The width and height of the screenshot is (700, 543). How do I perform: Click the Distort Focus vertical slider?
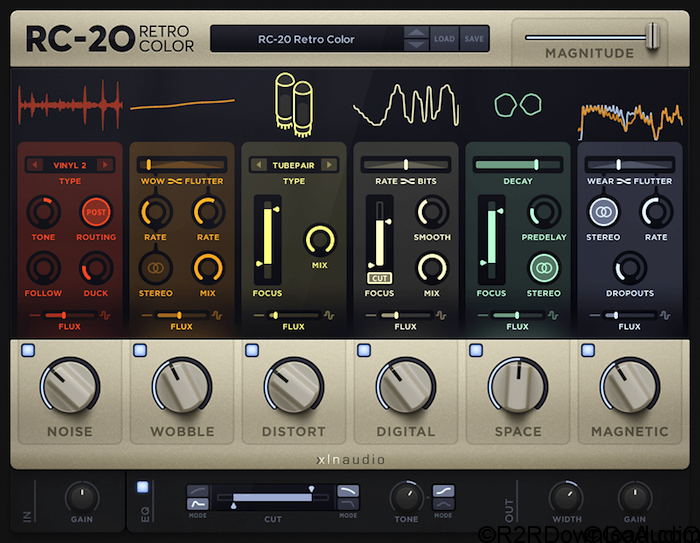[x=267, y=239]
